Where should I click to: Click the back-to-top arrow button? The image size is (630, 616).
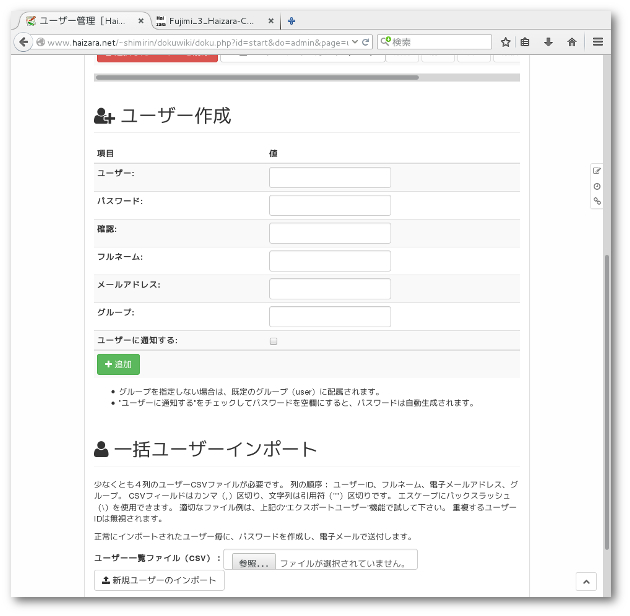pos(587,581)
